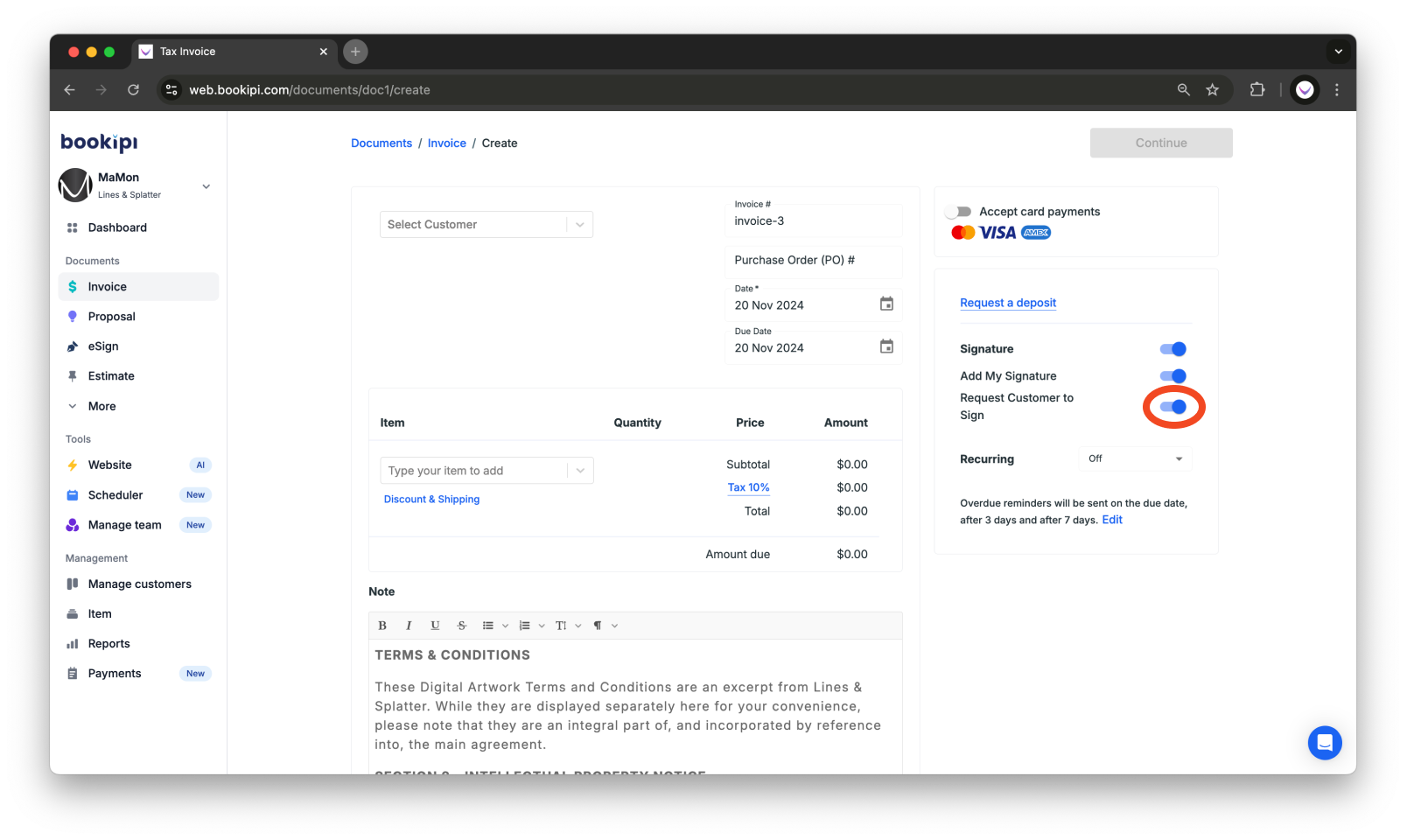Expand the More section in the sidebar
This screenshot has height=840, width=1407.
(101, 405)
